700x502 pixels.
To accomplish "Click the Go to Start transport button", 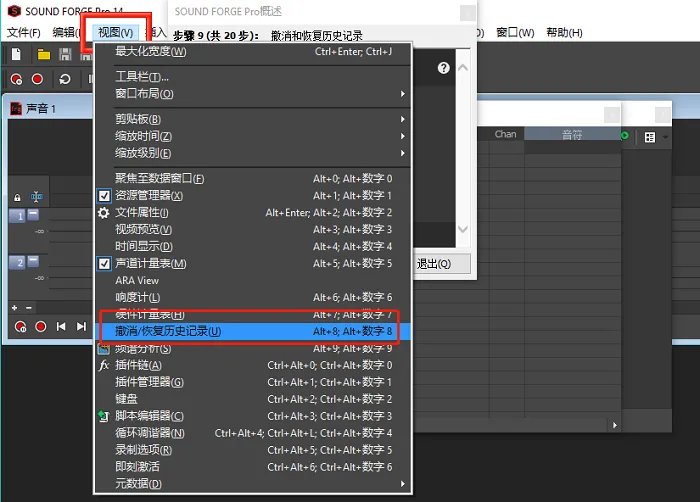I will coord(61,326).
